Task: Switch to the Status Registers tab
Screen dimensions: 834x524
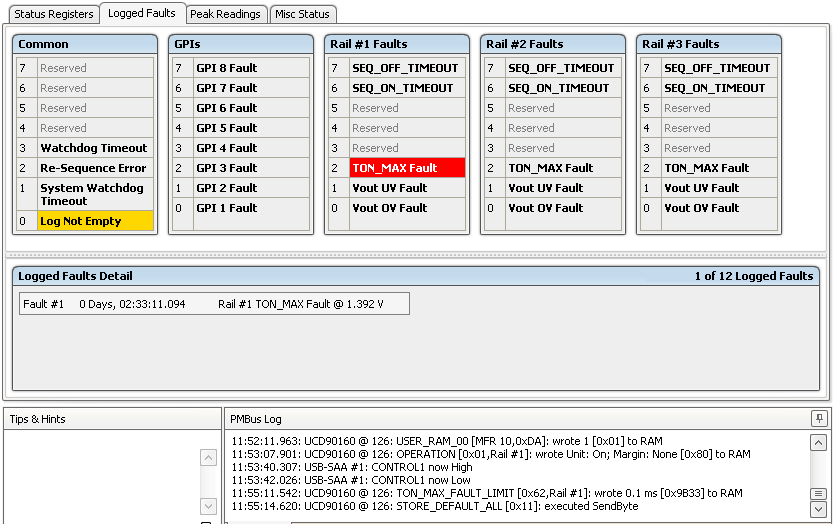Action: point(54,14)
